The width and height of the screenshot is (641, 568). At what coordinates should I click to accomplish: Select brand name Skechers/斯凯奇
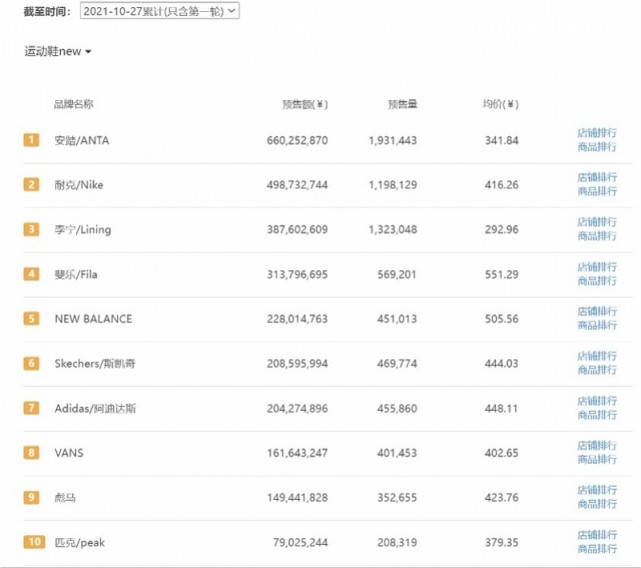95,364
